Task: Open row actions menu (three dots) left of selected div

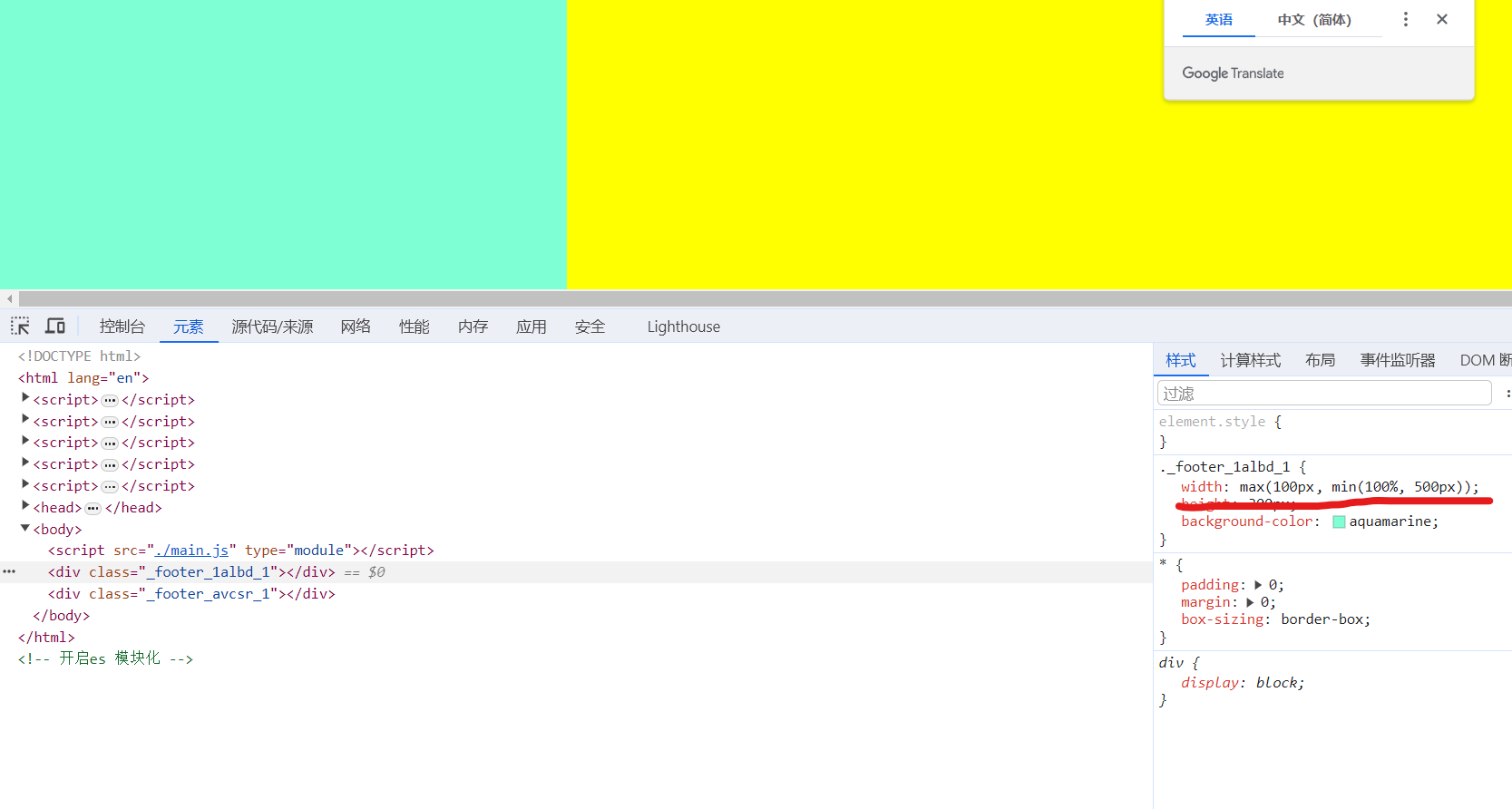Action: coord(9,572)
